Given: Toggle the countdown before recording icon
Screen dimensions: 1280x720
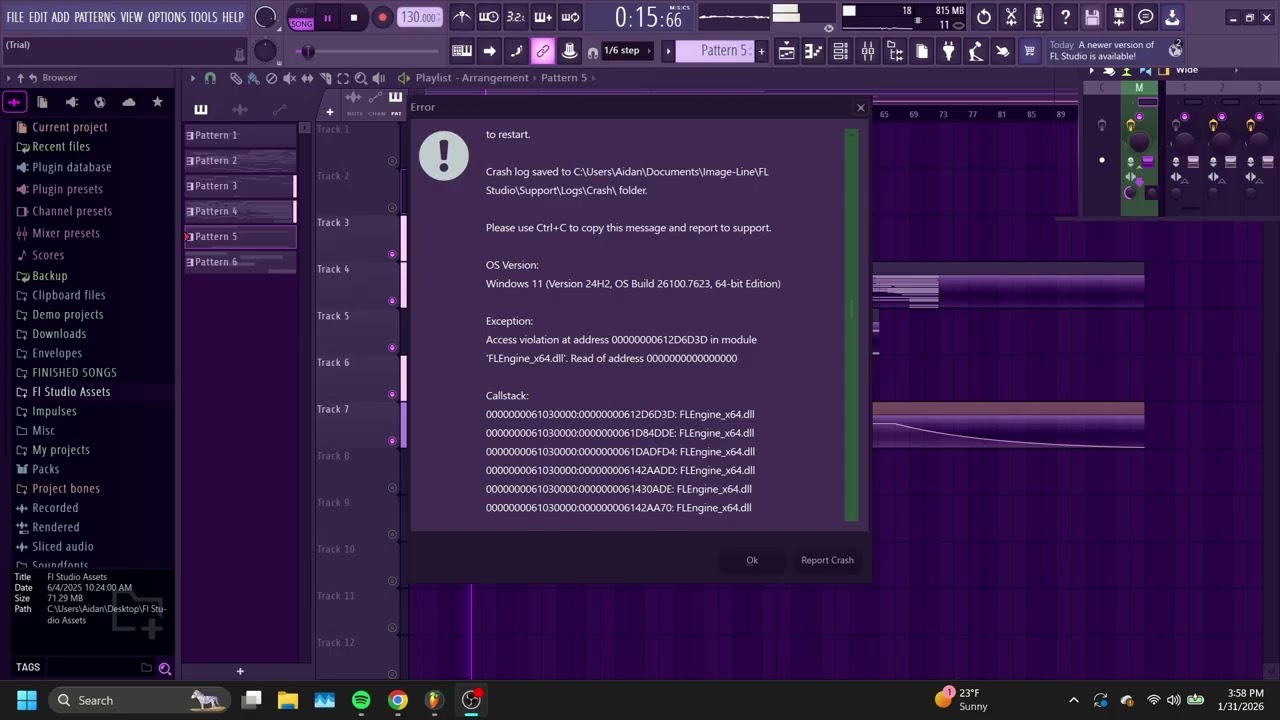Looking at the screenshot, I should (x=516, y=17).
